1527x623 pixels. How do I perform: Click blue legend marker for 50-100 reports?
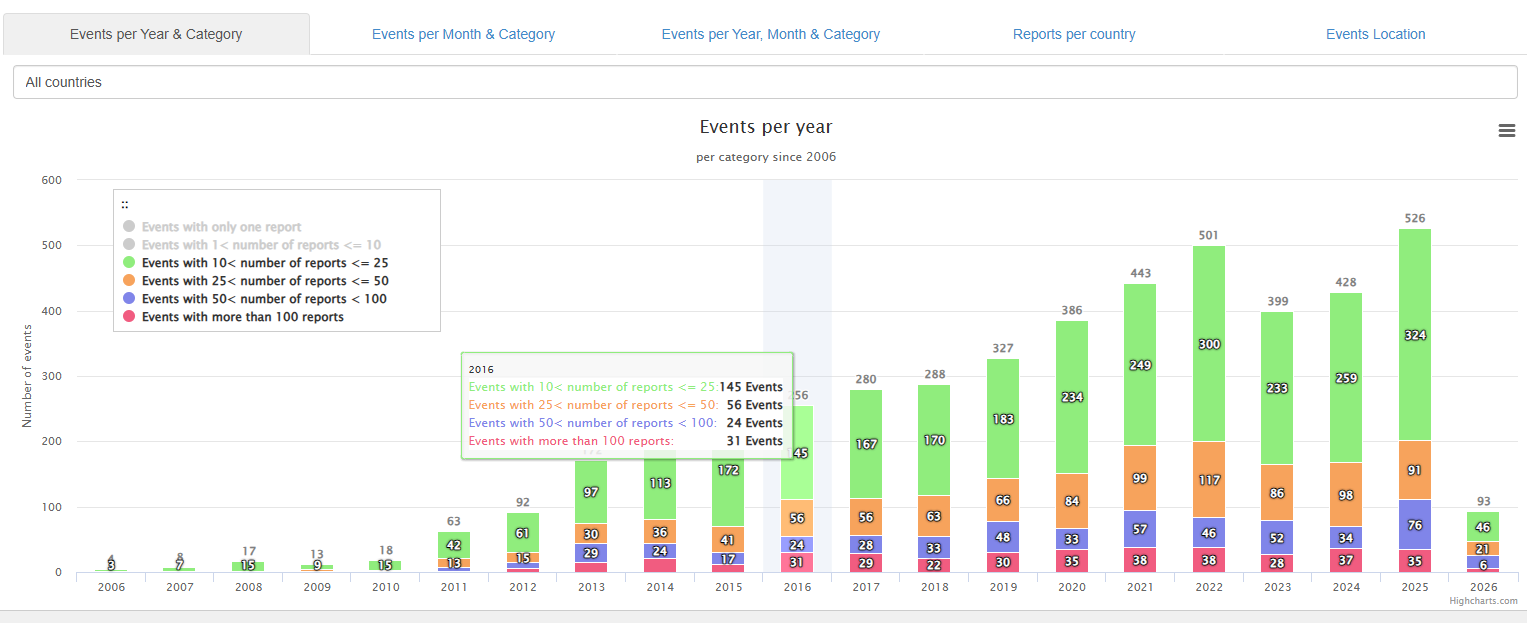pyautogui.click(x=128, y=299)
